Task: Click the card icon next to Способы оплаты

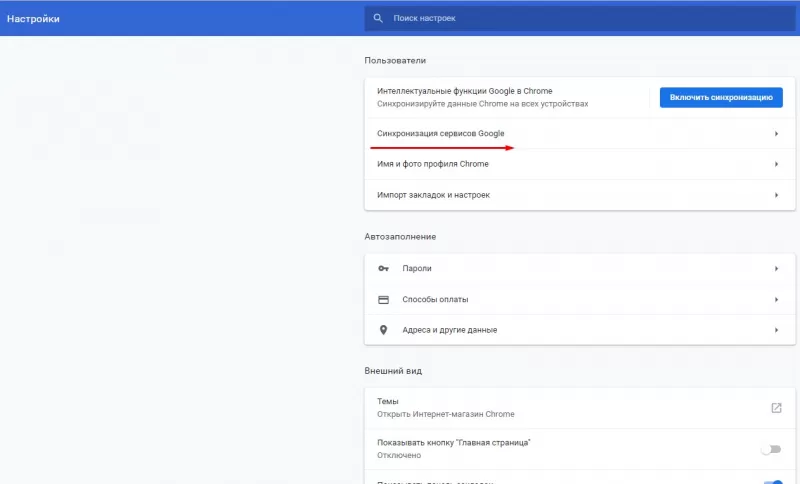Action: (383, 299)
